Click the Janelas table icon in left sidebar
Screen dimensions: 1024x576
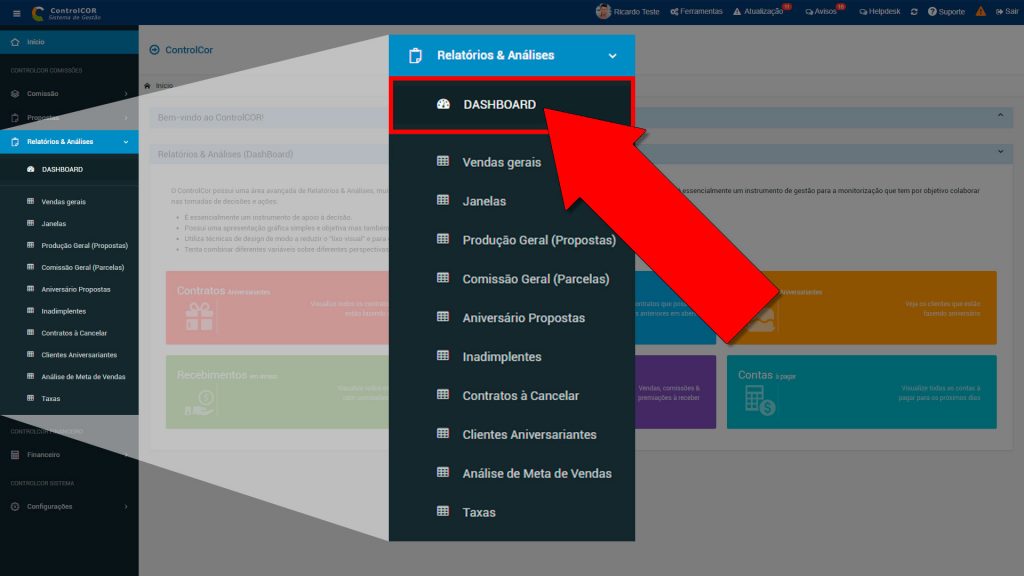point(30,223)
